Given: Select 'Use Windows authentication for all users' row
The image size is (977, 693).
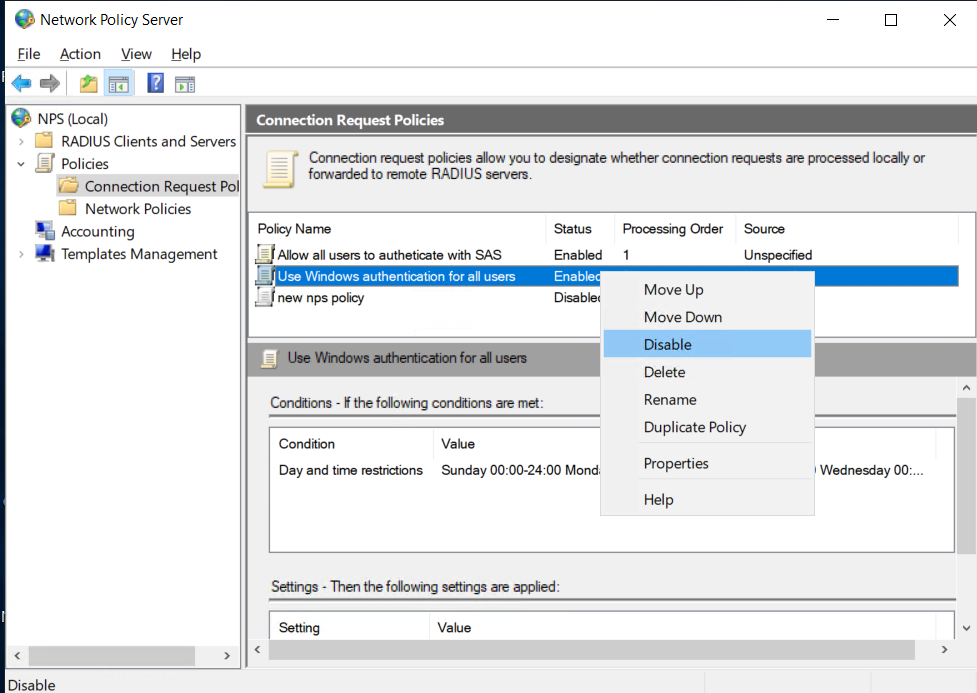Looking at the screenshot, I should (x=427, y=276).
